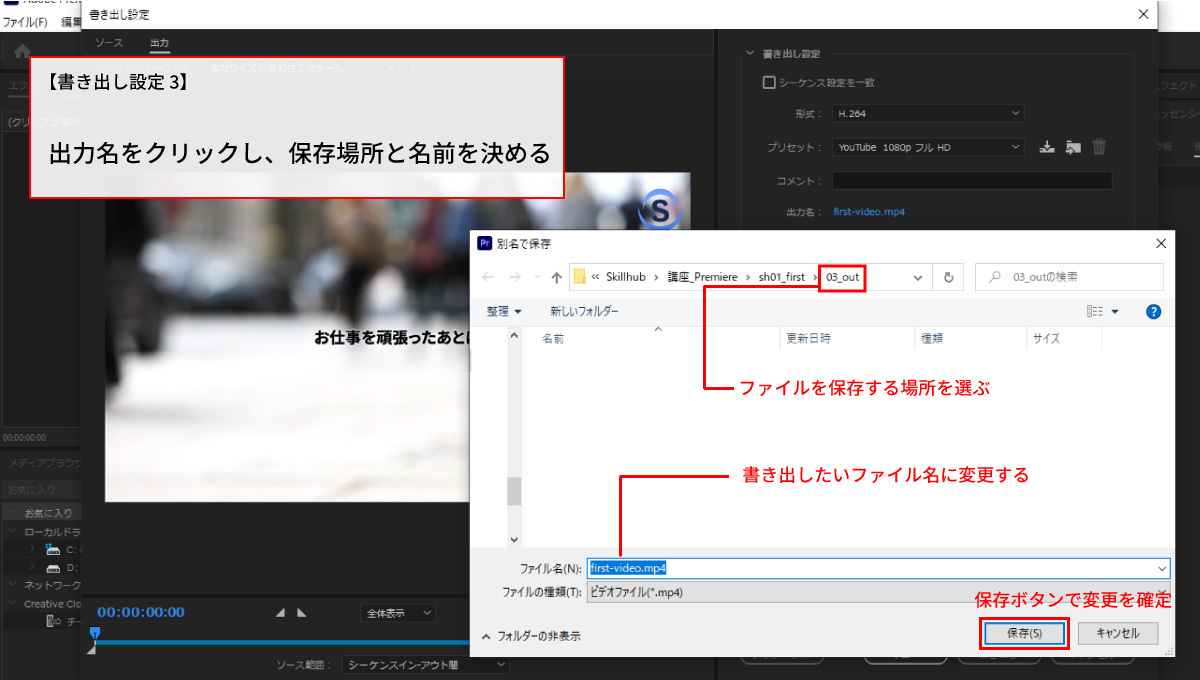
Task: Click the view layout icon in the save dialog
Action: pyautogui.click(x=1094, y=312)
